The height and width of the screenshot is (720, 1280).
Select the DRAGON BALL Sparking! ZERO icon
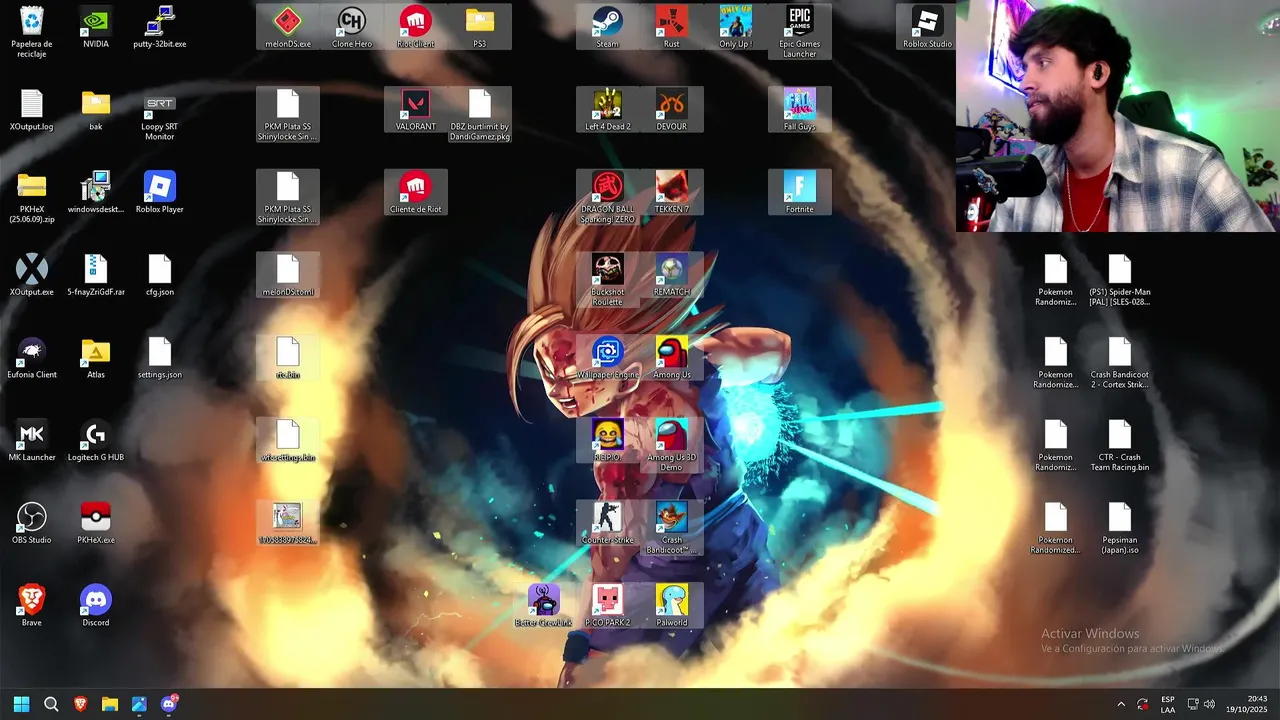click(608, 197)
